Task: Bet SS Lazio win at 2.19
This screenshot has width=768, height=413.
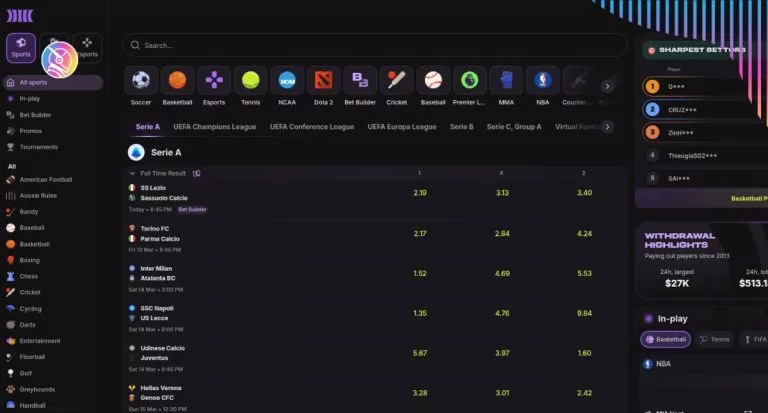Action: (420, 193)
